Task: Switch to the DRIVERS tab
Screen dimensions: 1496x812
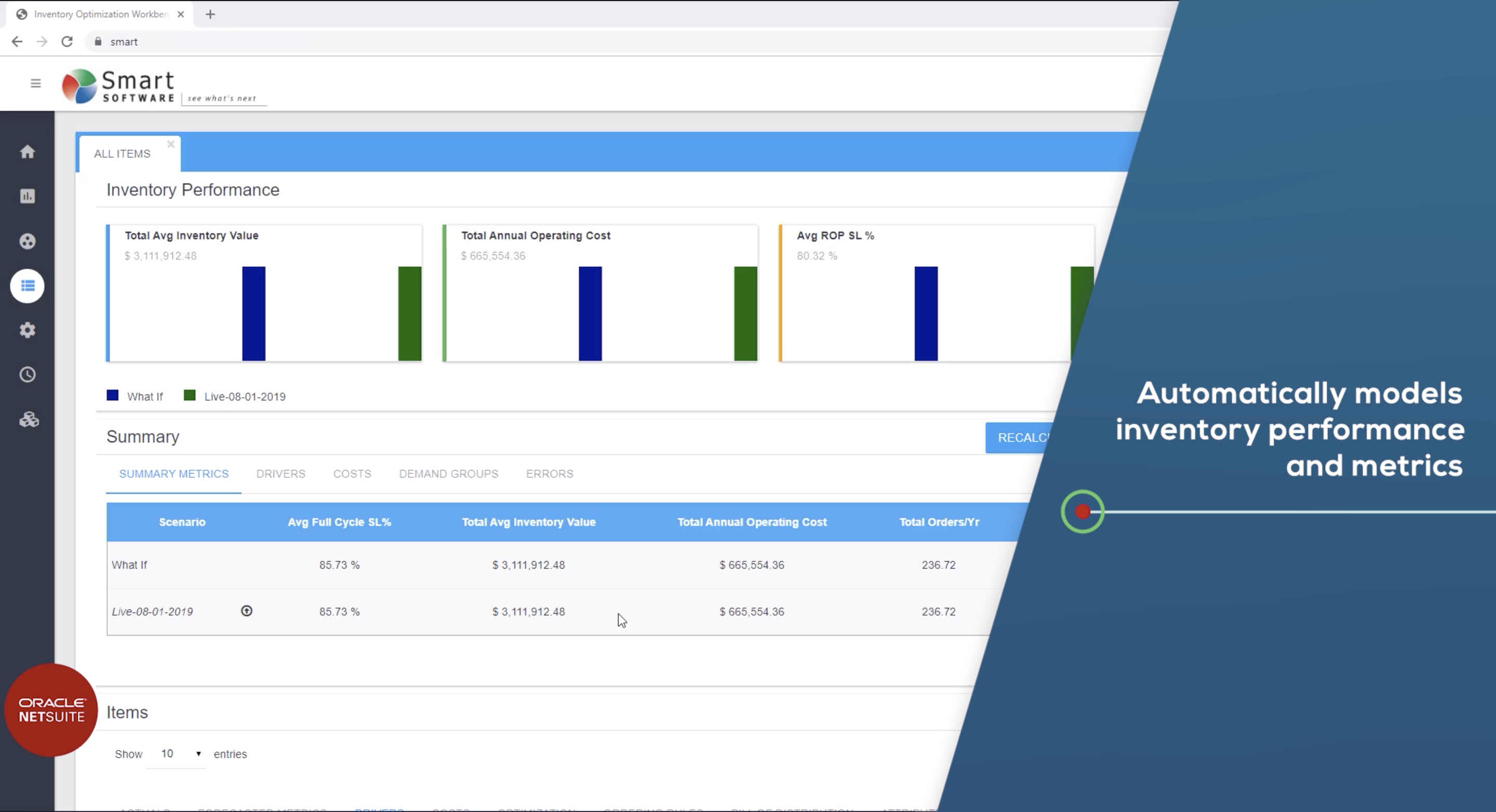Action: [x=280, y=473]
